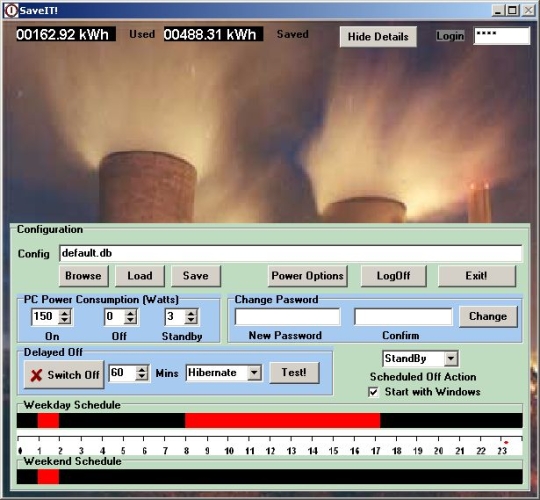This screenshot has height=500, width=540.
Task: Expand the StandBy scheduled off action dropdown
Action: (x=451, y=359)
